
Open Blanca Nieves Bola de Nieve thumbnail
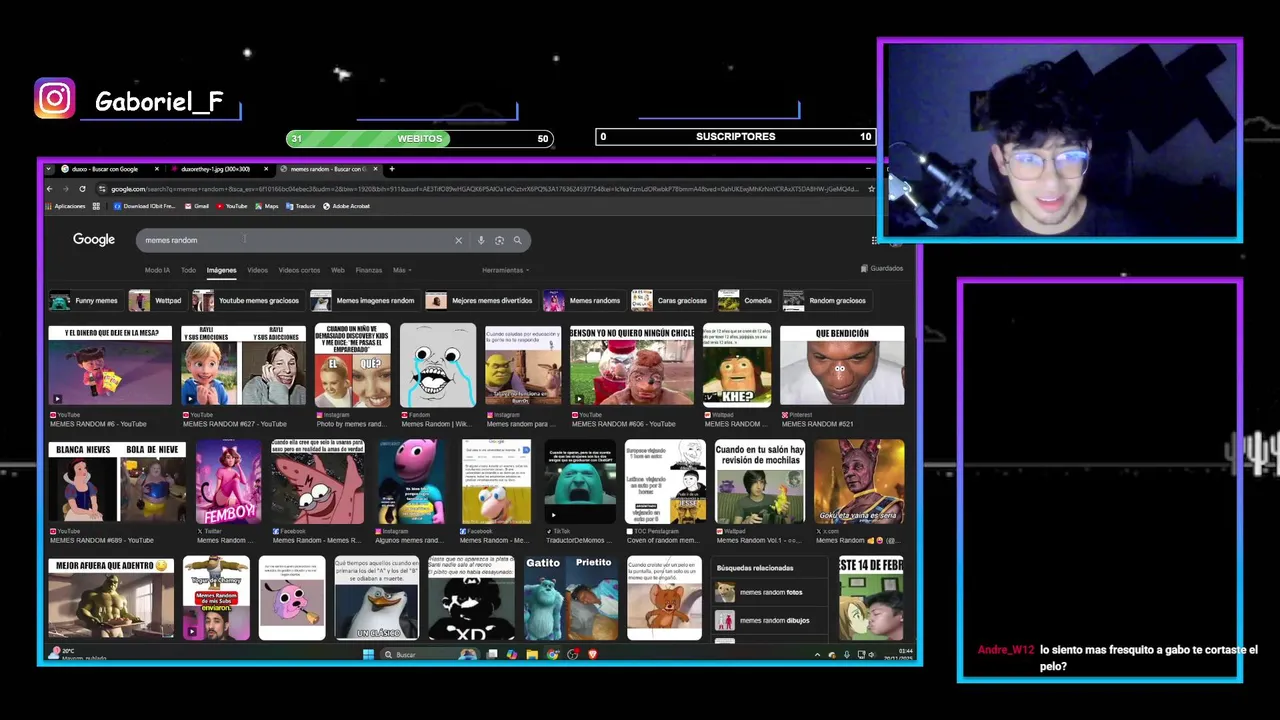[x=117, y=481]
